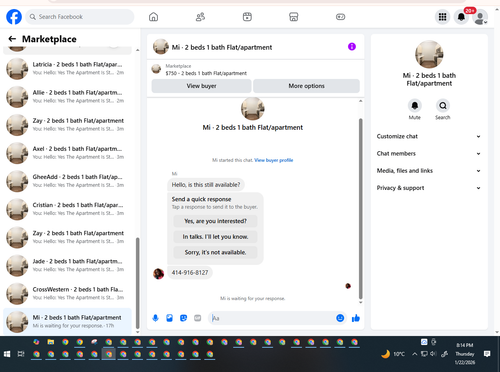The image size is (500, 372).
Task: Click the back arrow beside Marketplace
Action: 12,39
